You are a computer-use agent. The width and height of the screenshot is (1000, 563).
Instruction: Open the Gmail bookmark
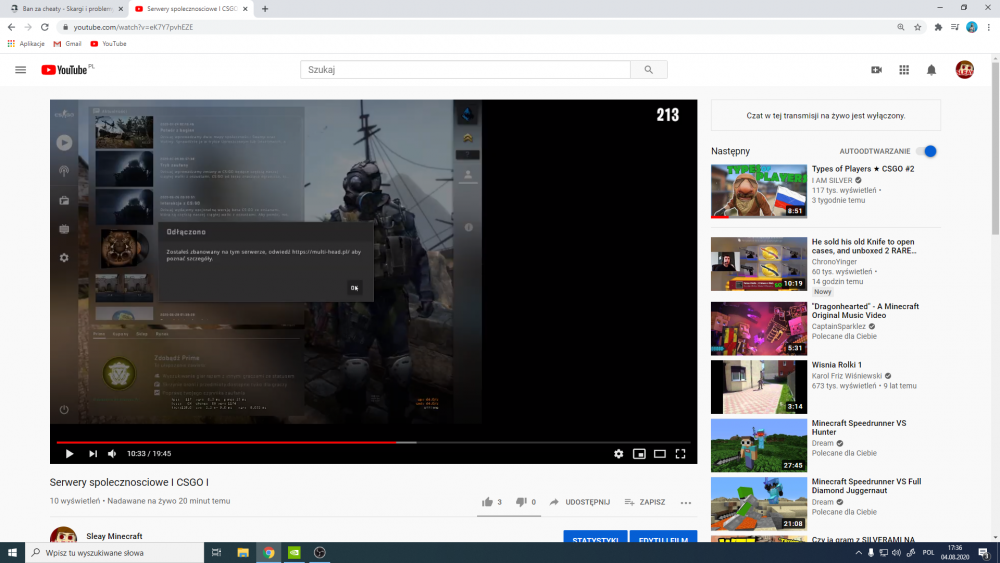click(68, 44)
